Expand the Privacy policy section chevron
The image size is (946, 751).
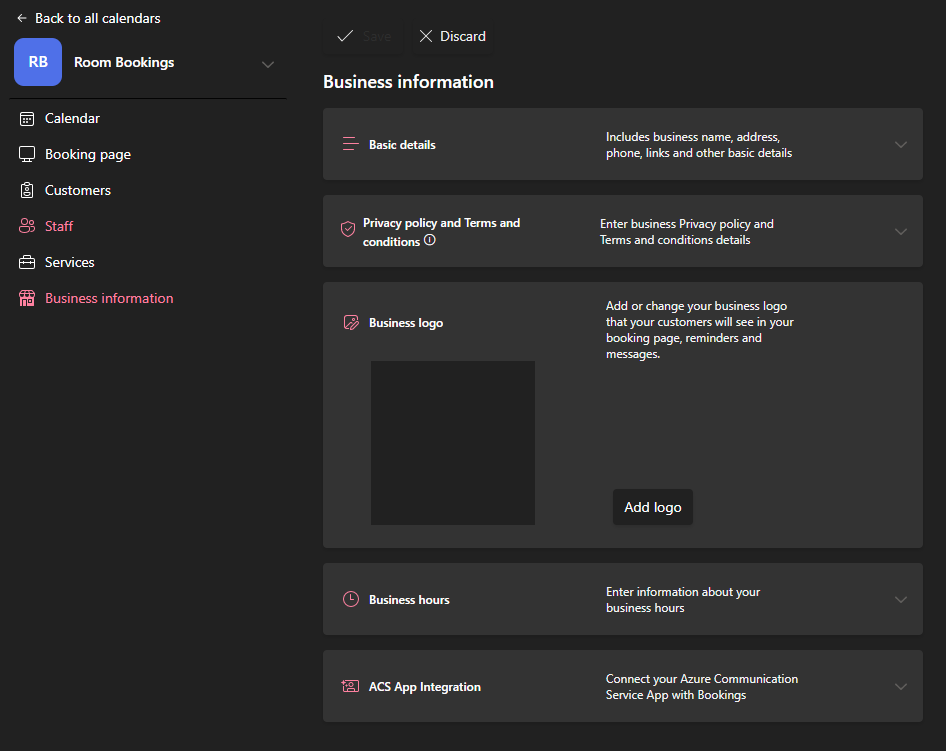coord(901,231)
